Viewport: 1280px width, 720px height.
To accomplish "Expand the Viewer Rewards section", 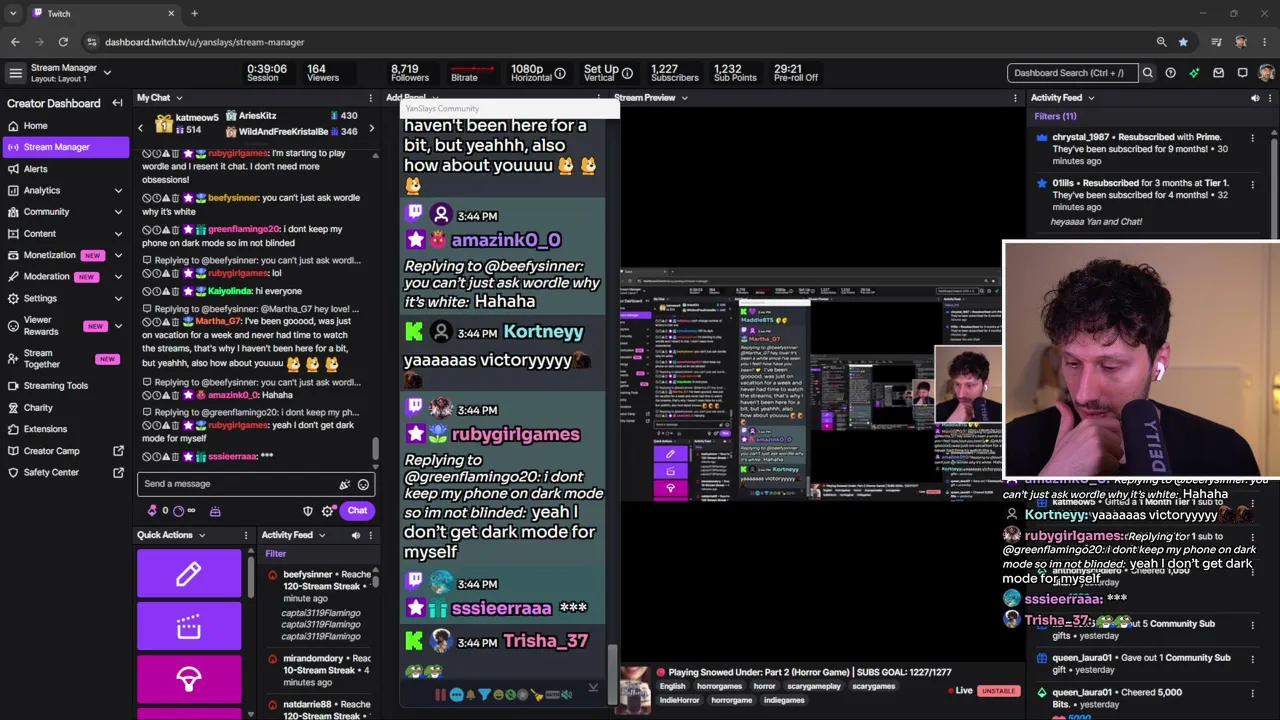I will click(x=118, y=326).
